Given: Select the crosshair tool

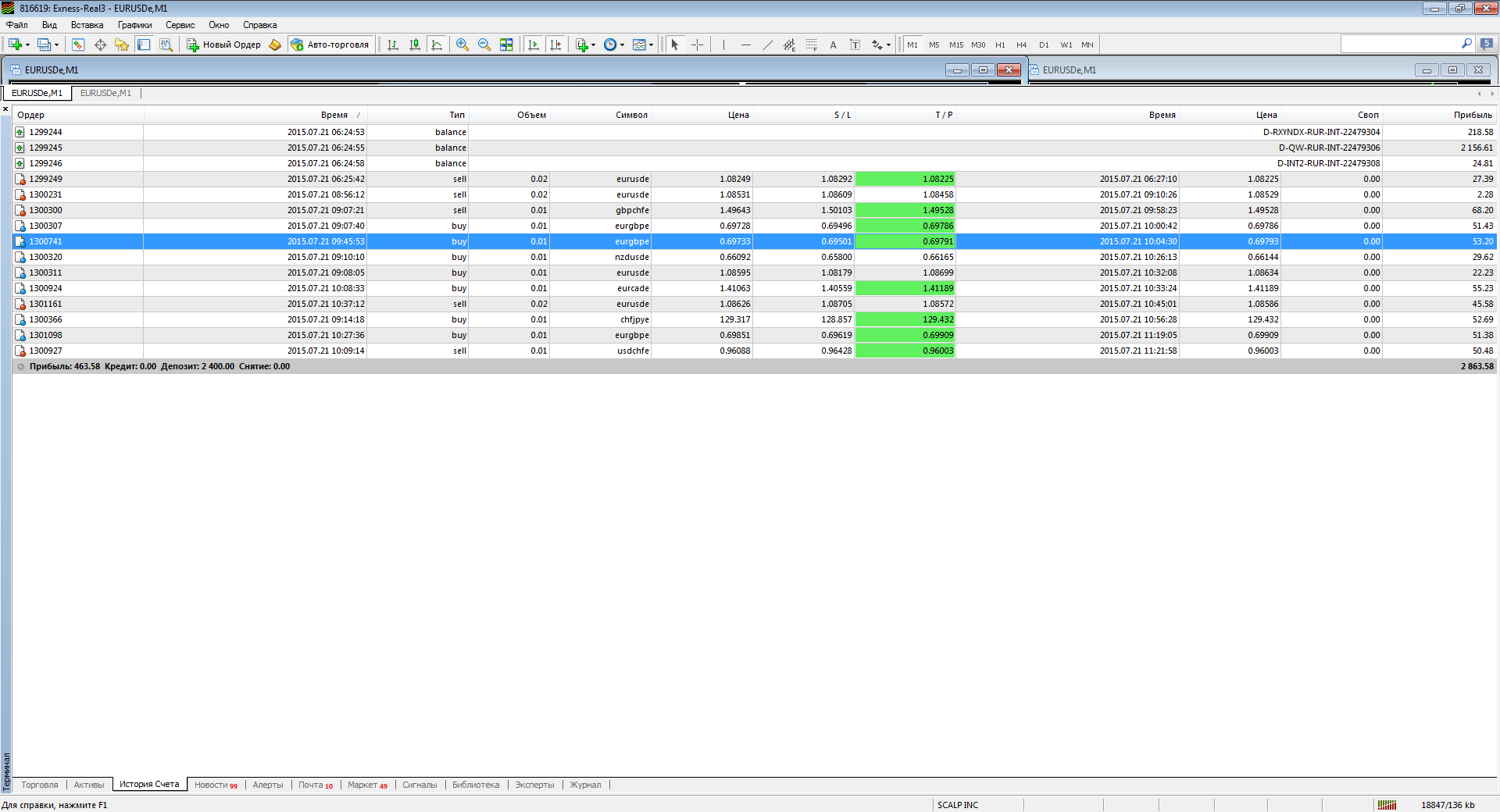Looking at the screenshot, I should [698, 45].
